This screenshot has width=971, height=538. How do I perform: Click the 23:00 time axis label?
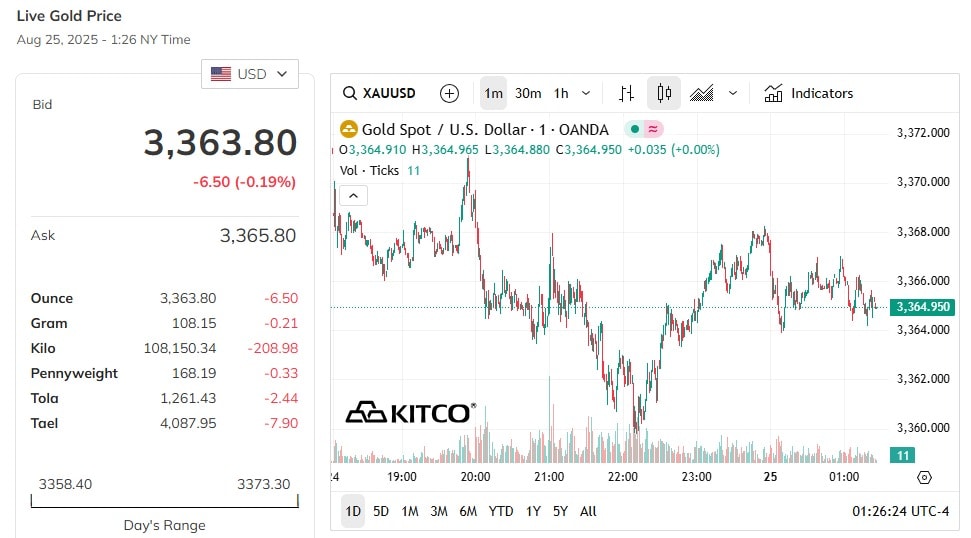(x=696, y=477)
